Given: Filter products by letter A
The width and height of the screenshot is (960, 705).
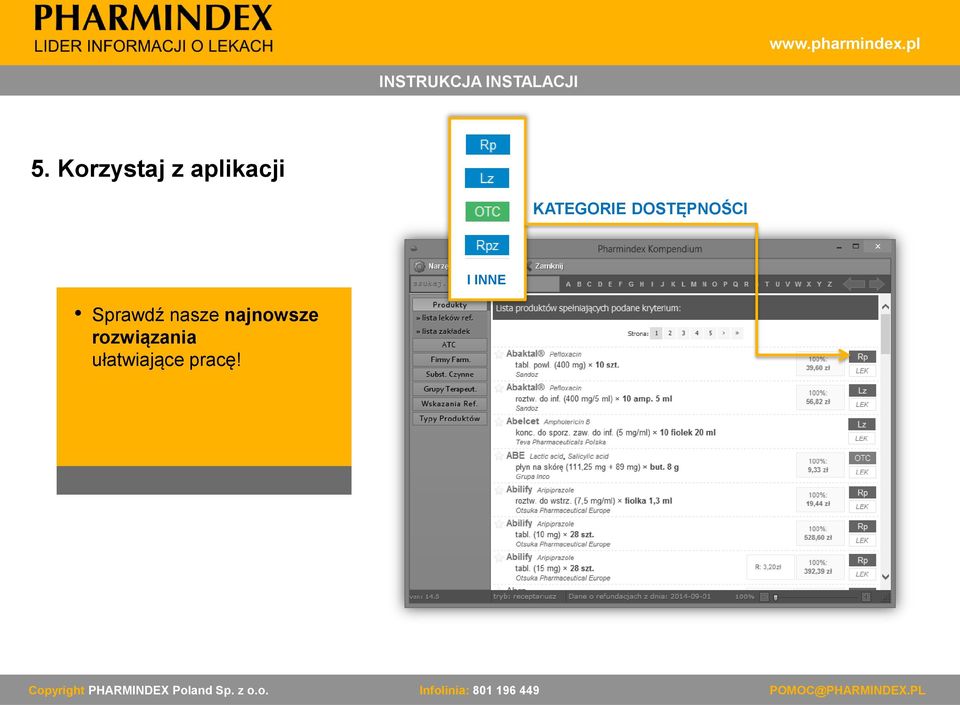Looking at the screenshot, I should coord(568,284).
